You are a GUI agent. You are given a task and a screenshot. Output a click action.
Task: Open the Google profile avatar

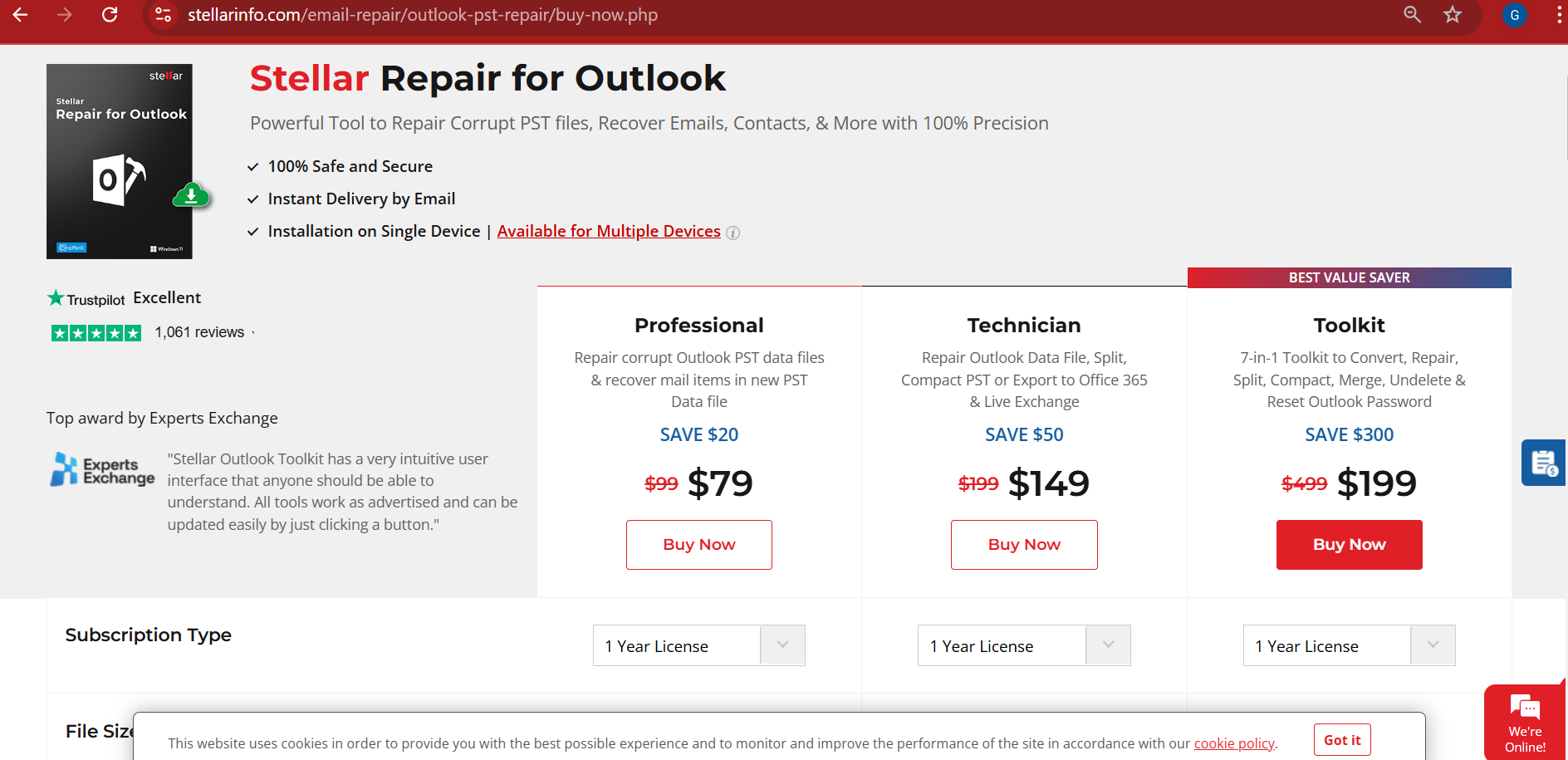(1515, 15)
